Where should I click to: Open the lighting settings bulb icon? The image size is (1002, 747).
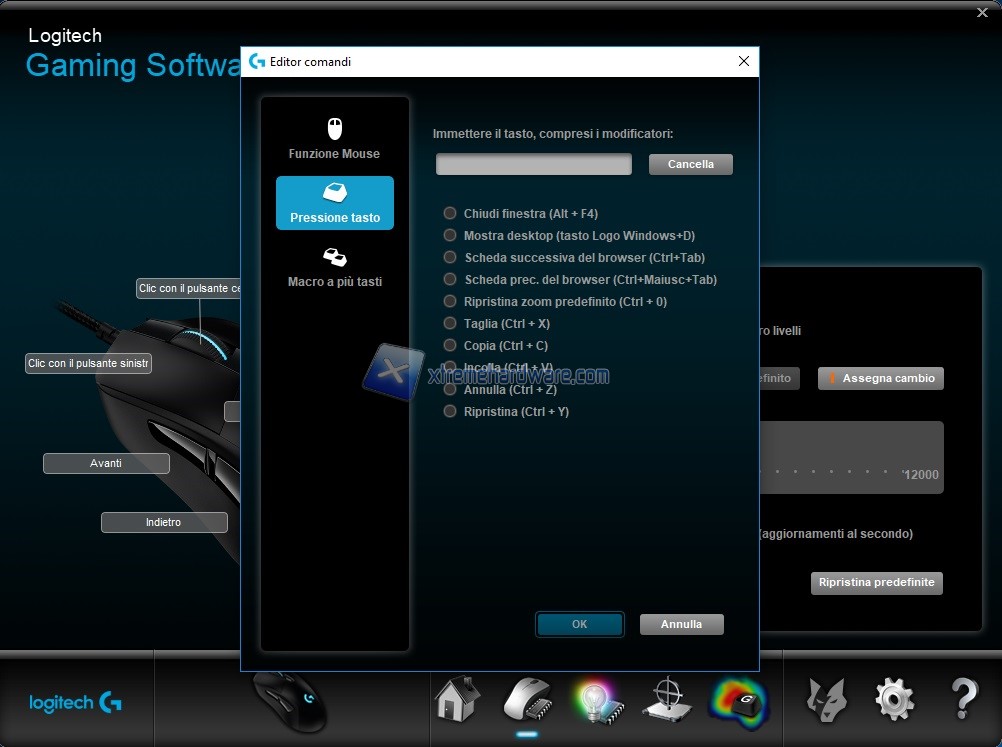point(597,699)
